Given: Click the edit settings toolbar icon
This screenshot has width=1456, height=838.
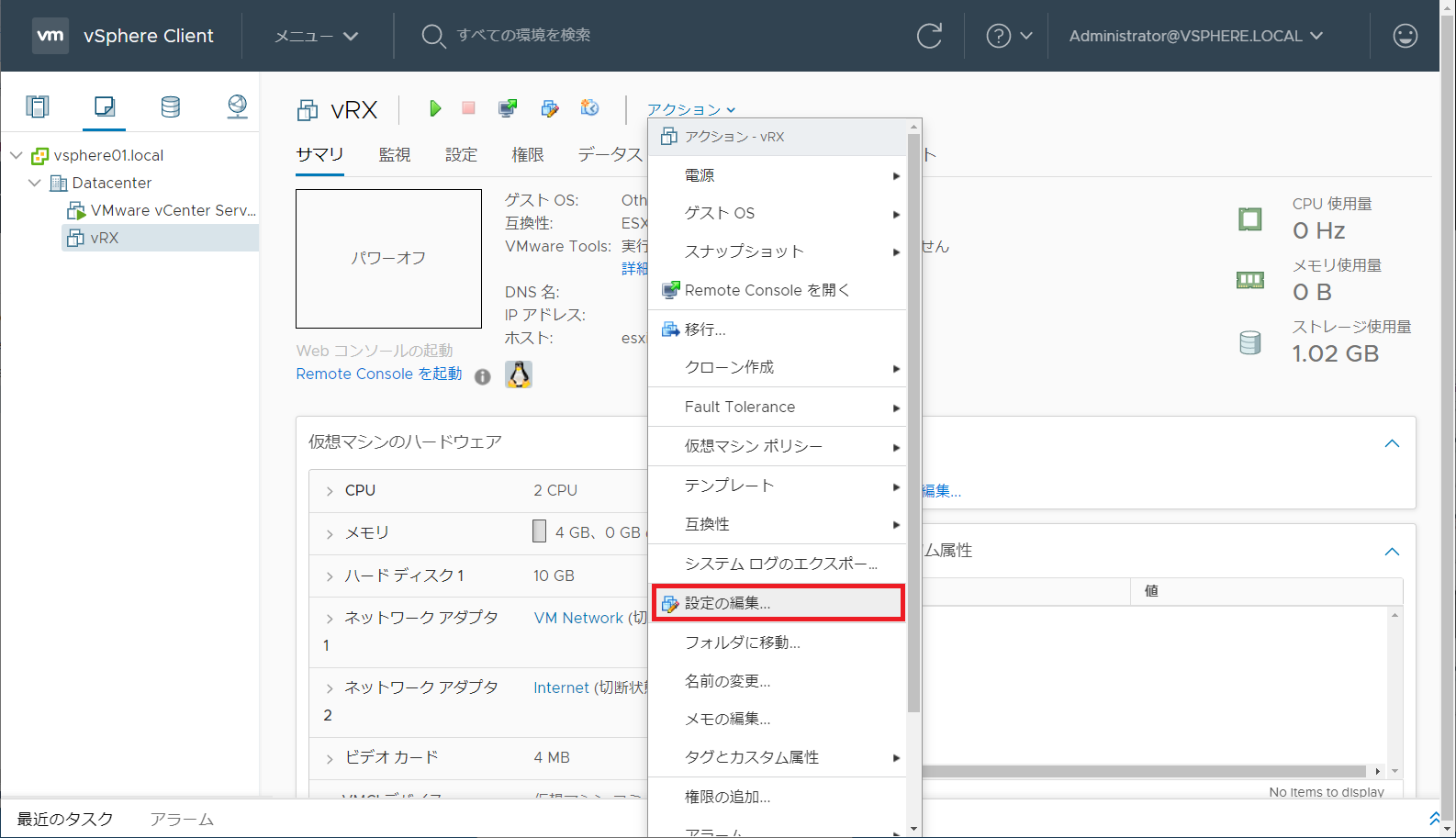Looking at the screenshot, I should [x=550, y=108].
